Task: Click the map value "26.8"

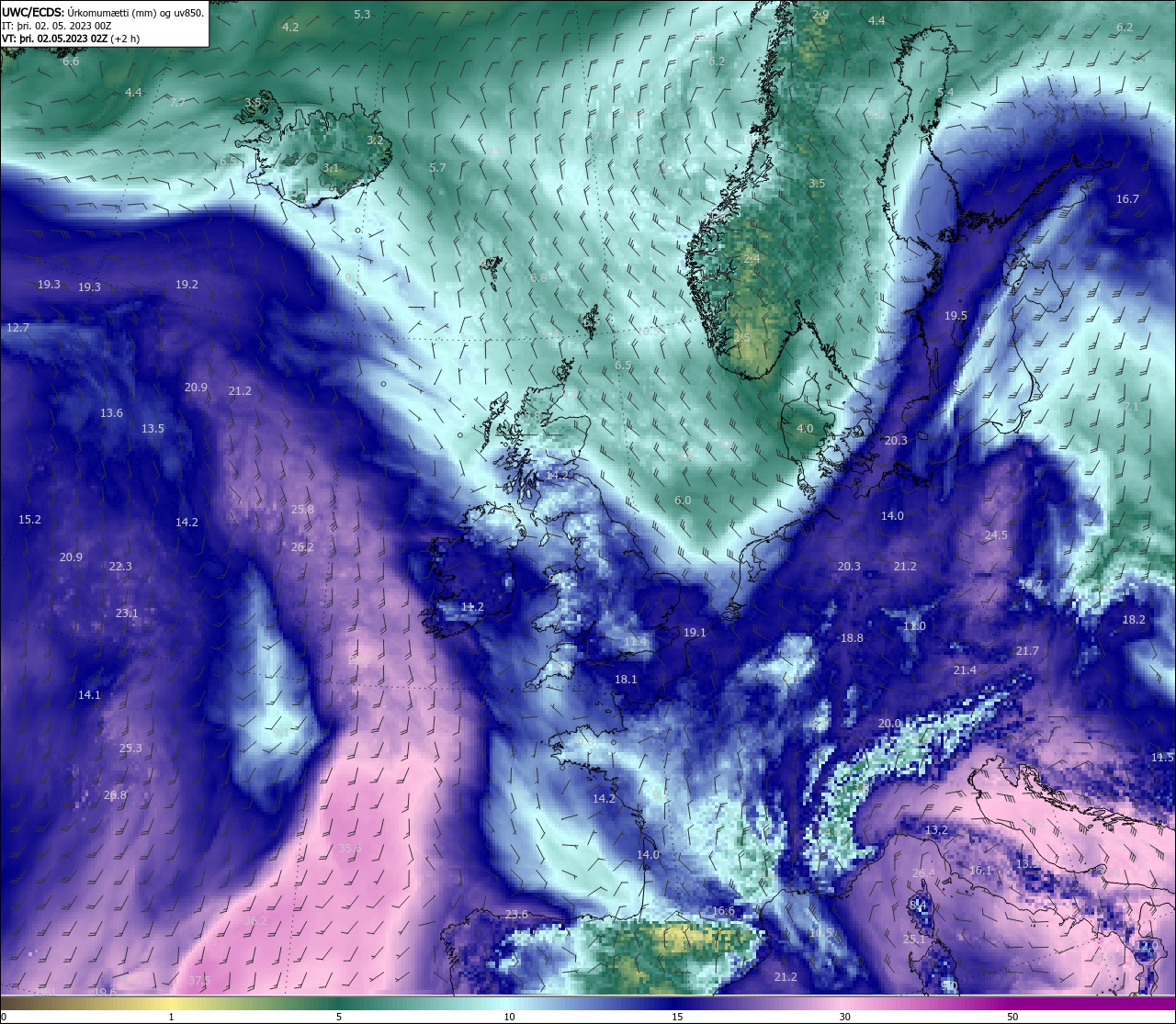Action: pyautogui.click(x=115, y=795)
